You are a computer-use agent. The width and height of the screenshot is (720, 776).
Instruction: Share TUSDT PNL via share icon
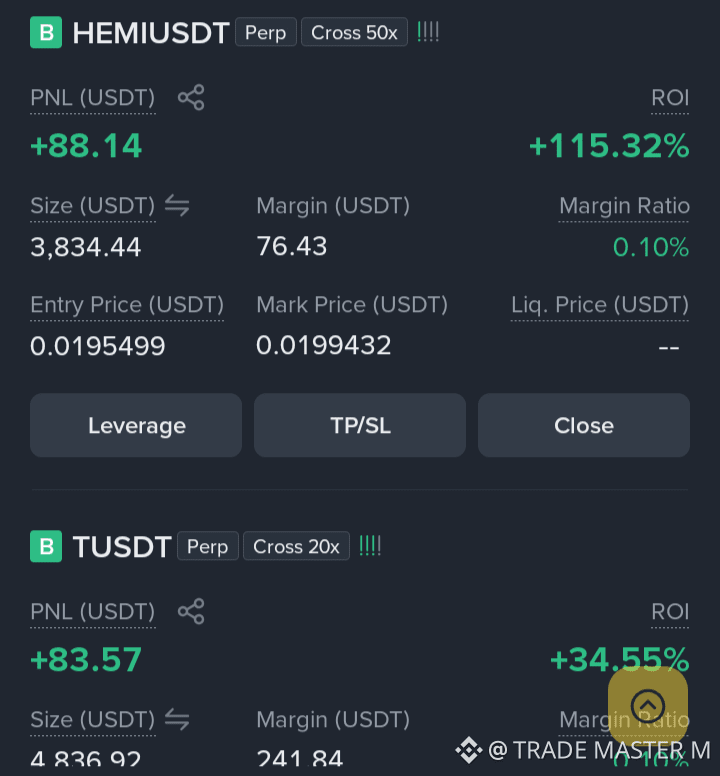(191, 611)
